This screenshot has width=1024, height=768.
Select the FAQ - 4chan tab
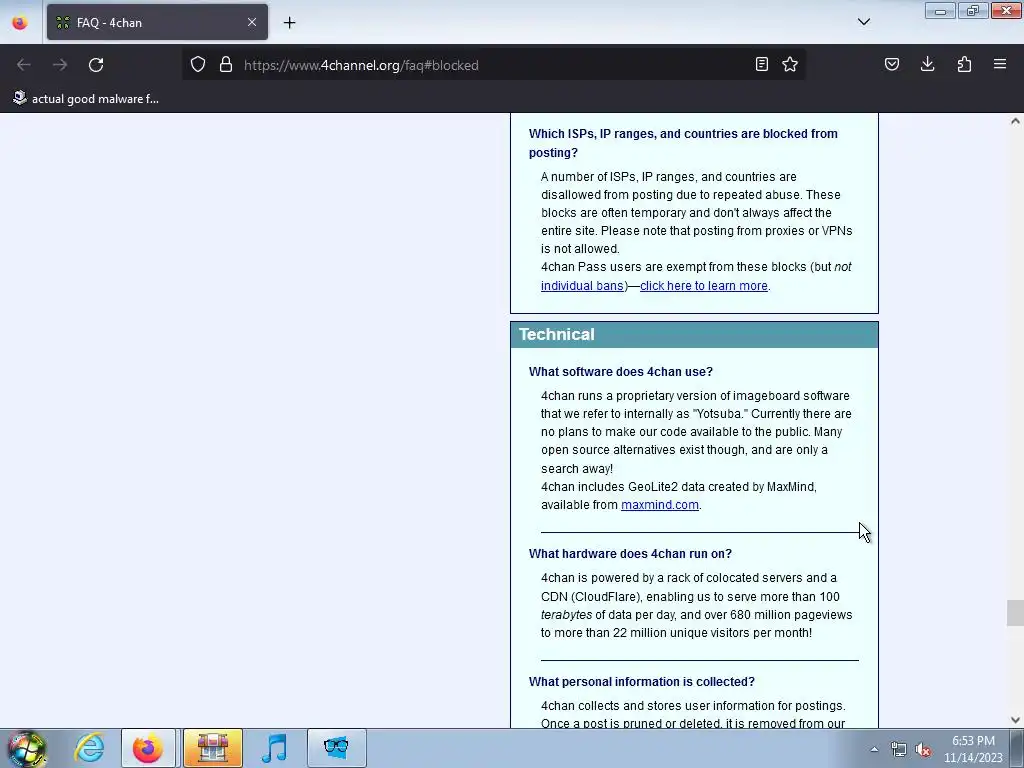click(x=157, y=22)
